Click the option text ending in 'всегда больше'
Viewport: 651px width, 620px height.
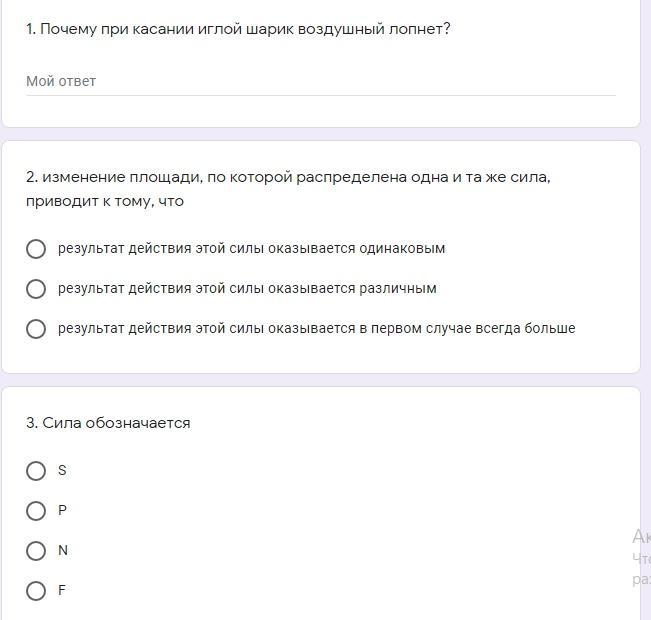coord(316,328)
